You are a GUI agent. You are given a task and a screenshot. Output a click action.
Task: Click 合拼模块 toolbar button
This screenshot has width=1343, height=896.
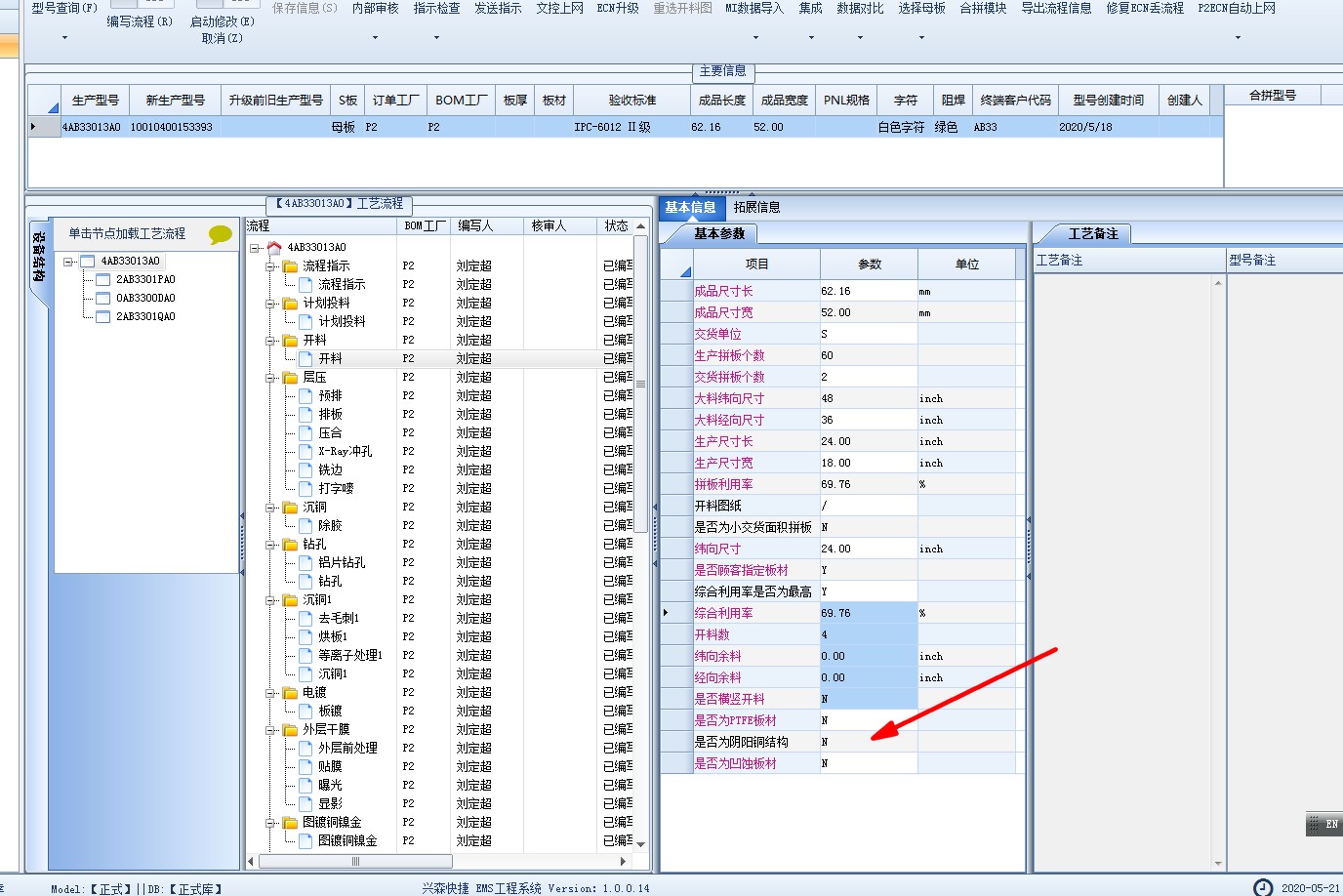(983, 8)
